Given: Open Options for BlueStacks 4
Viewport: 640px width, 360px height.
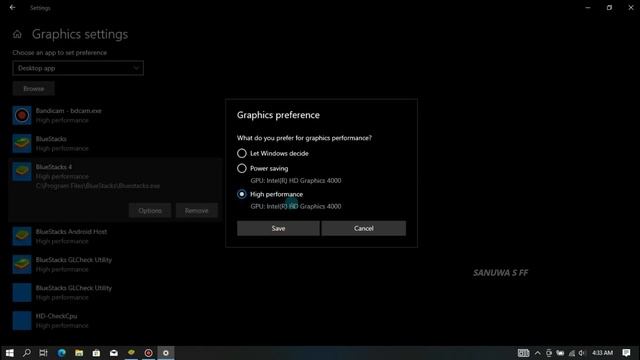Looking at the screenshot, I should pyautogui.click(x=150, y=211).
